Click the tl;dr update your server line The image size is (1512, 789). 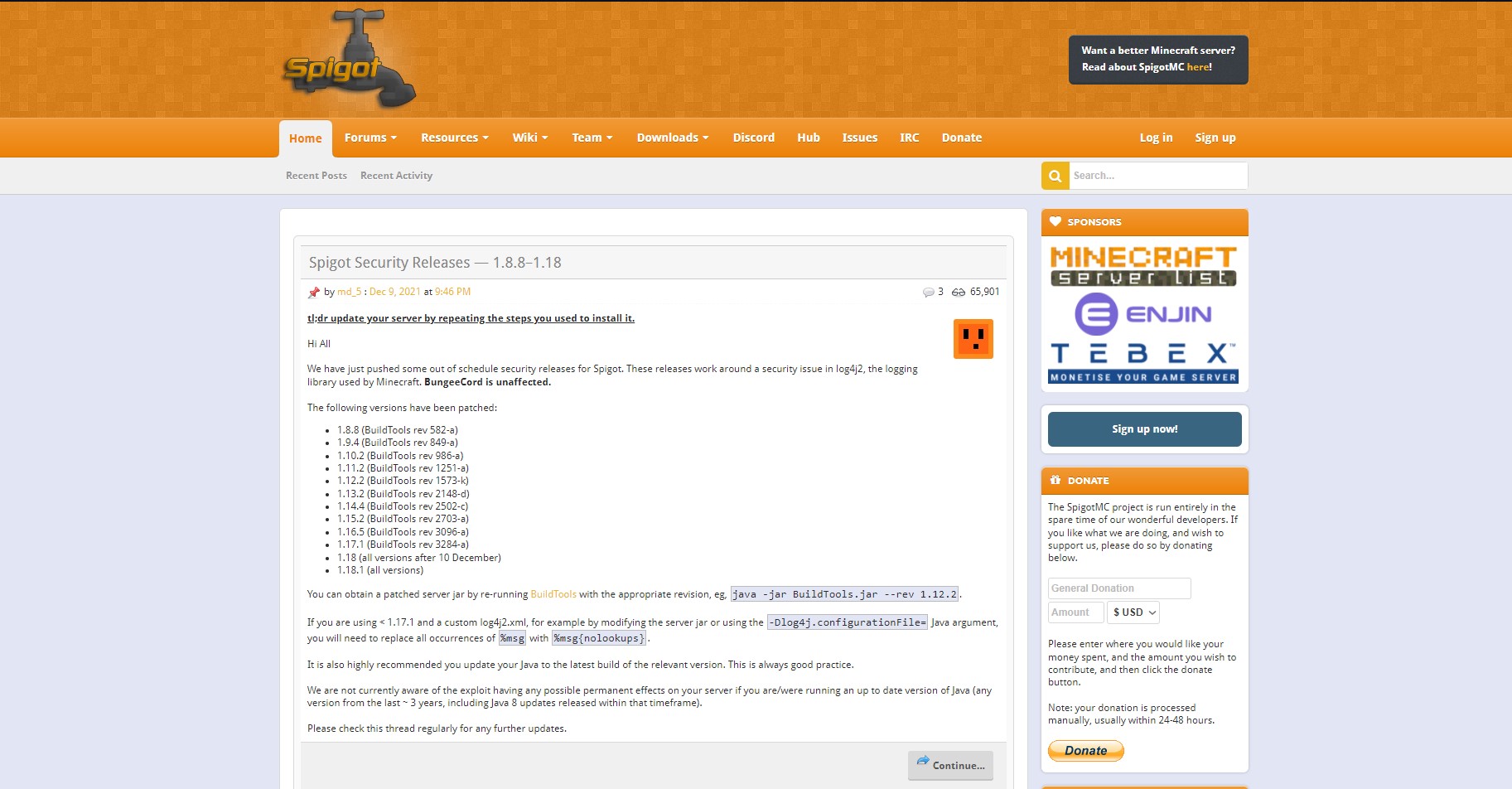[x=471, y=318]
